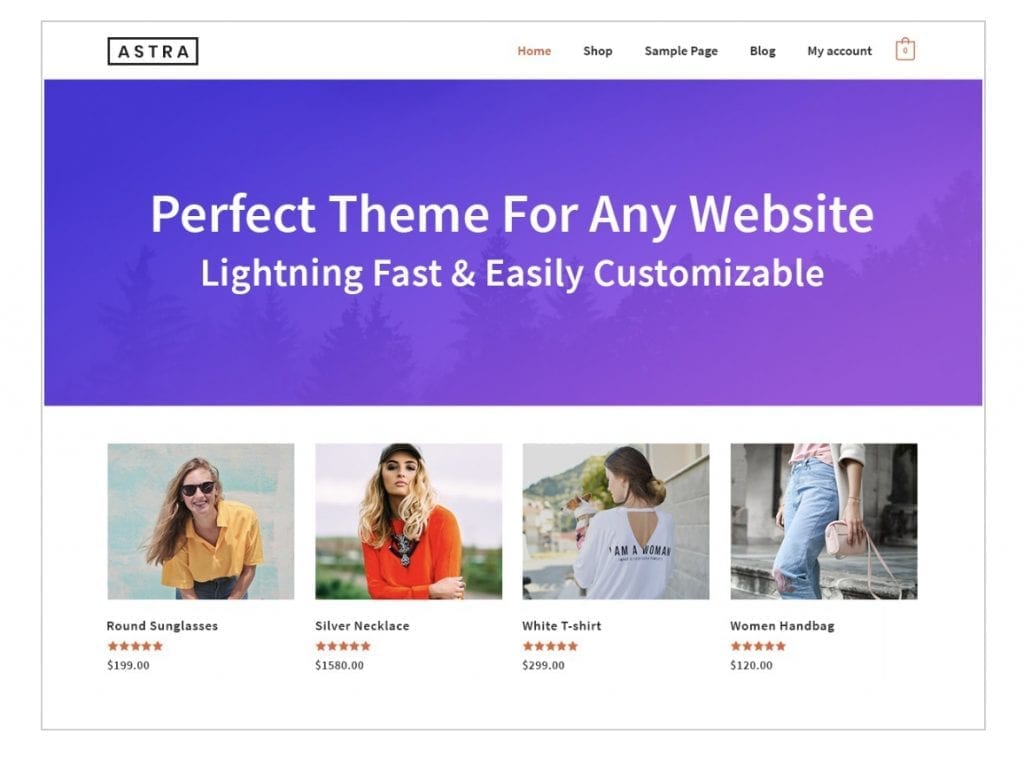Screen dimensions: 1024x781
Task: Click Women Handbag star rating
Action: click(x=758, y=646)
